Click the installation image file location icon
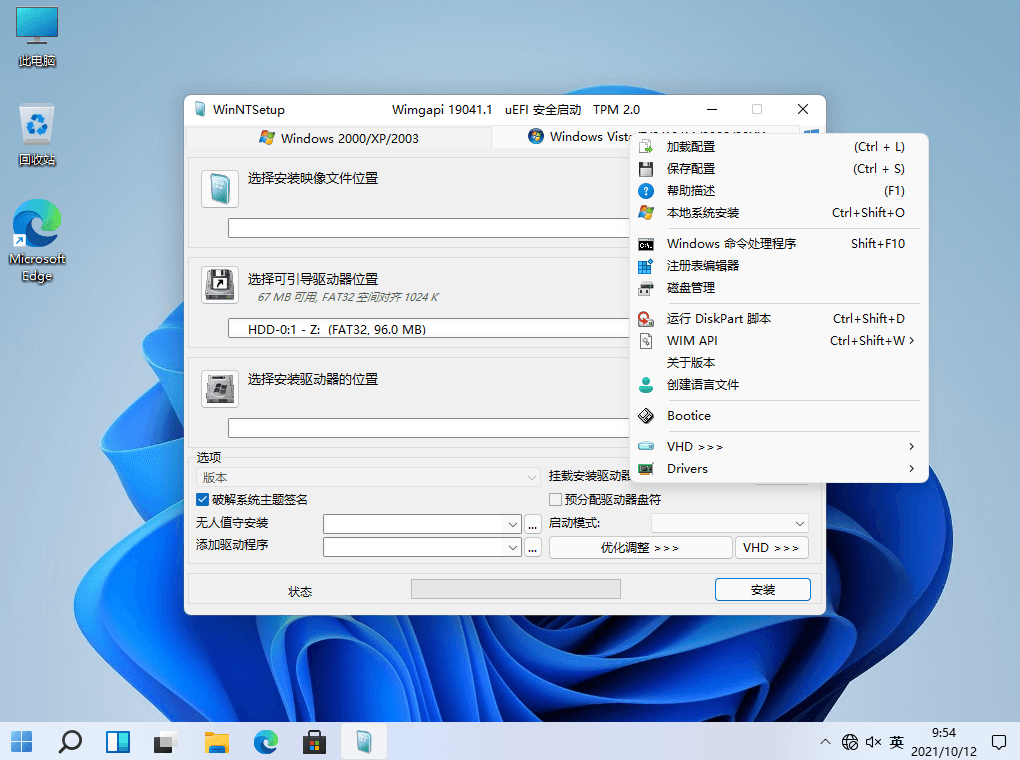The height and width of the screenshot is (760, 1020). [x=220, y=189]
